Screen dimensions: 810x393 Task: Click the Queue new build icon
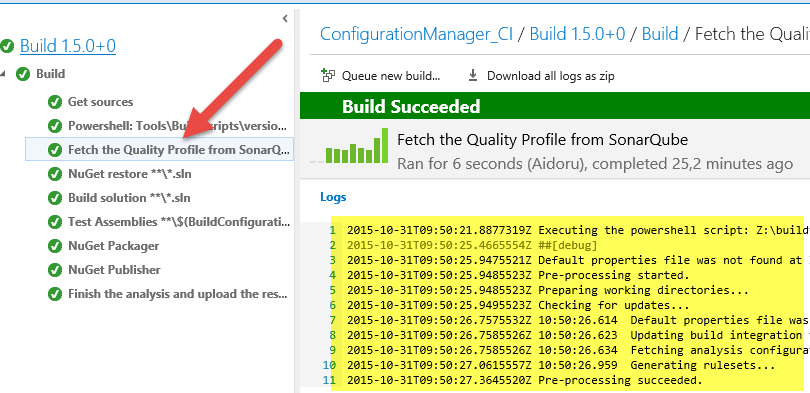click(328, 75)
